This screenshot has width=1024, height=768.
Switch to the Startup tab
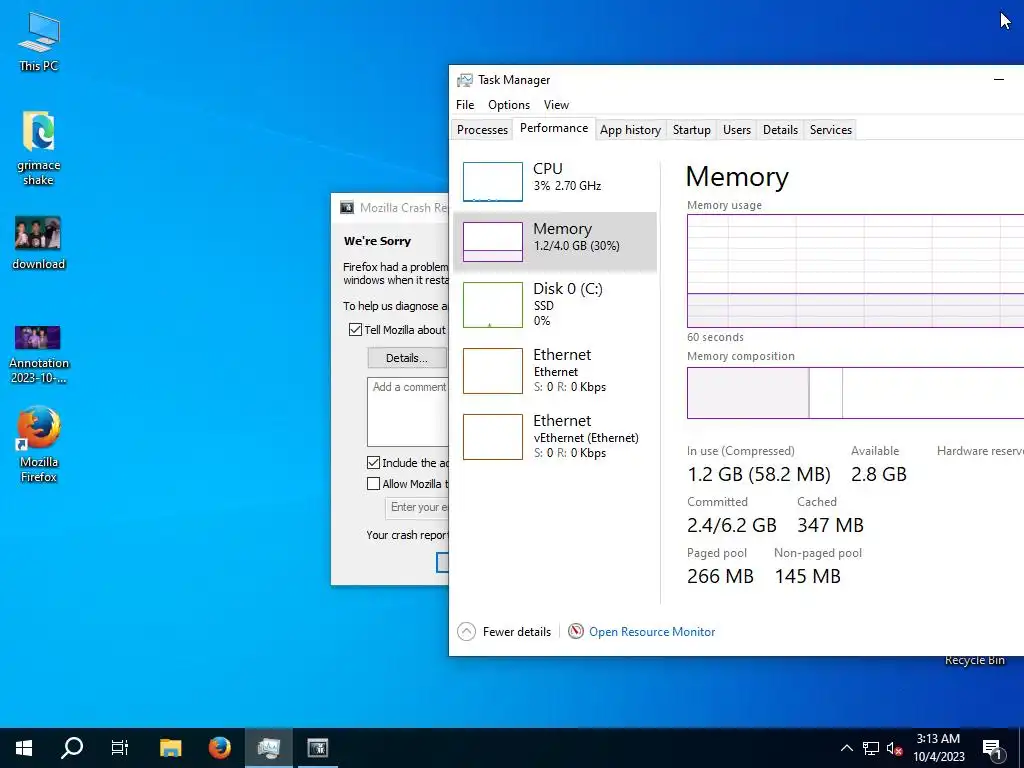click(x=692, y=129)
